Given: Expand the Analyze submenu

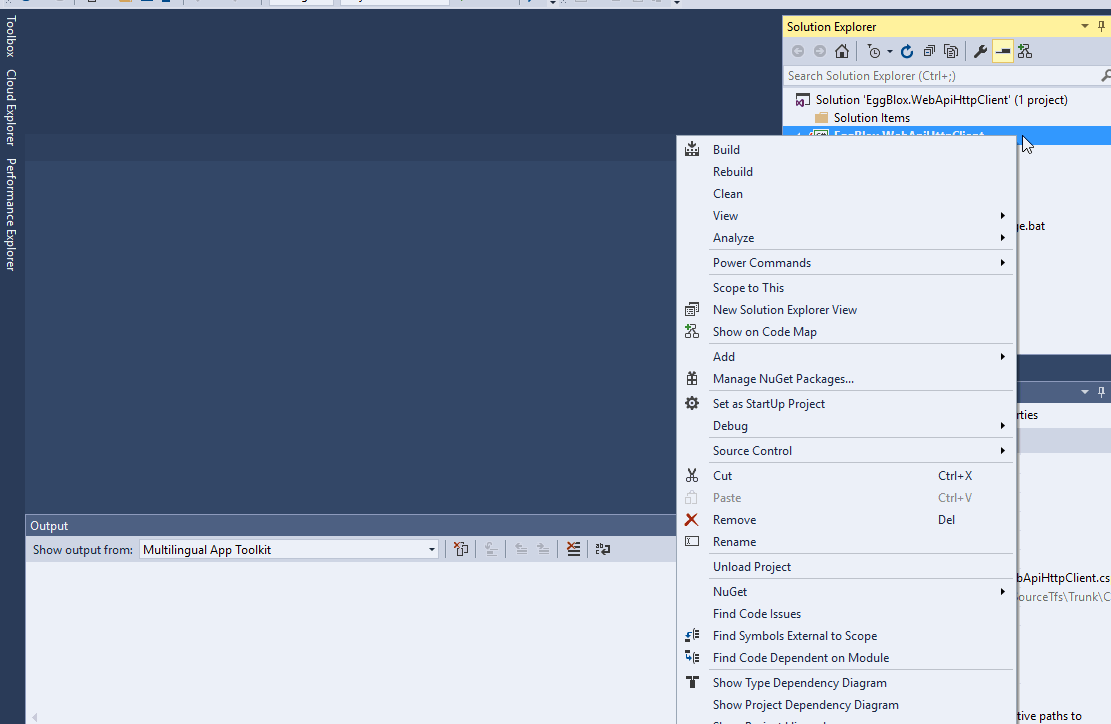Looking at the screenshot, I should pos(847,237).
